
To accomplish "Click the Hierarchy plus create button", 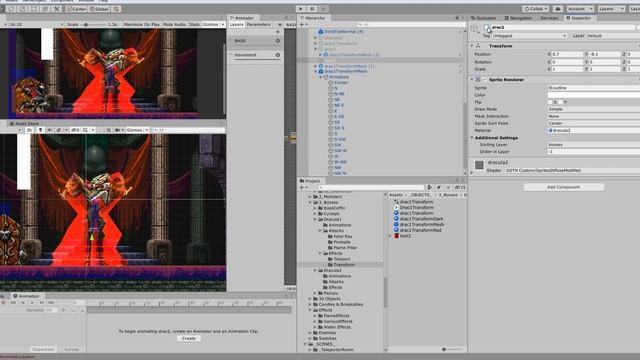I will pyautogui.click(x=302, y=24).
